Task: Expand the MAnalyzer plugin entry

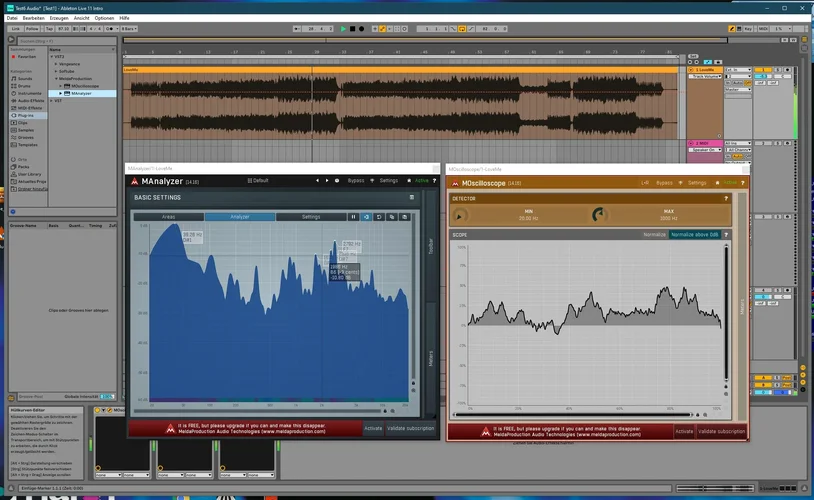Action: point(60,93)
